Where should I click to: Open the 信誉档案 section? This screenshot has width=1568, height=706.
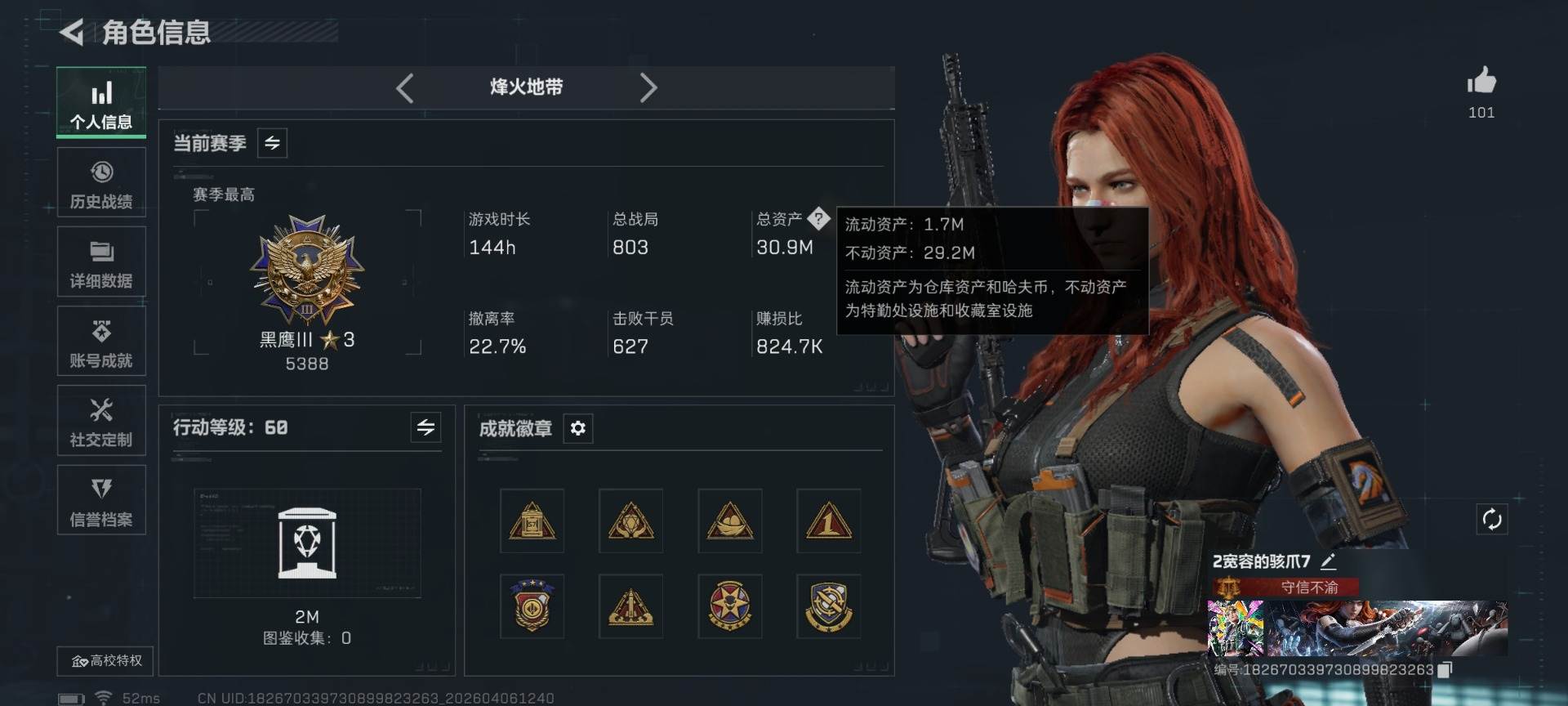[x=101, y=500]
